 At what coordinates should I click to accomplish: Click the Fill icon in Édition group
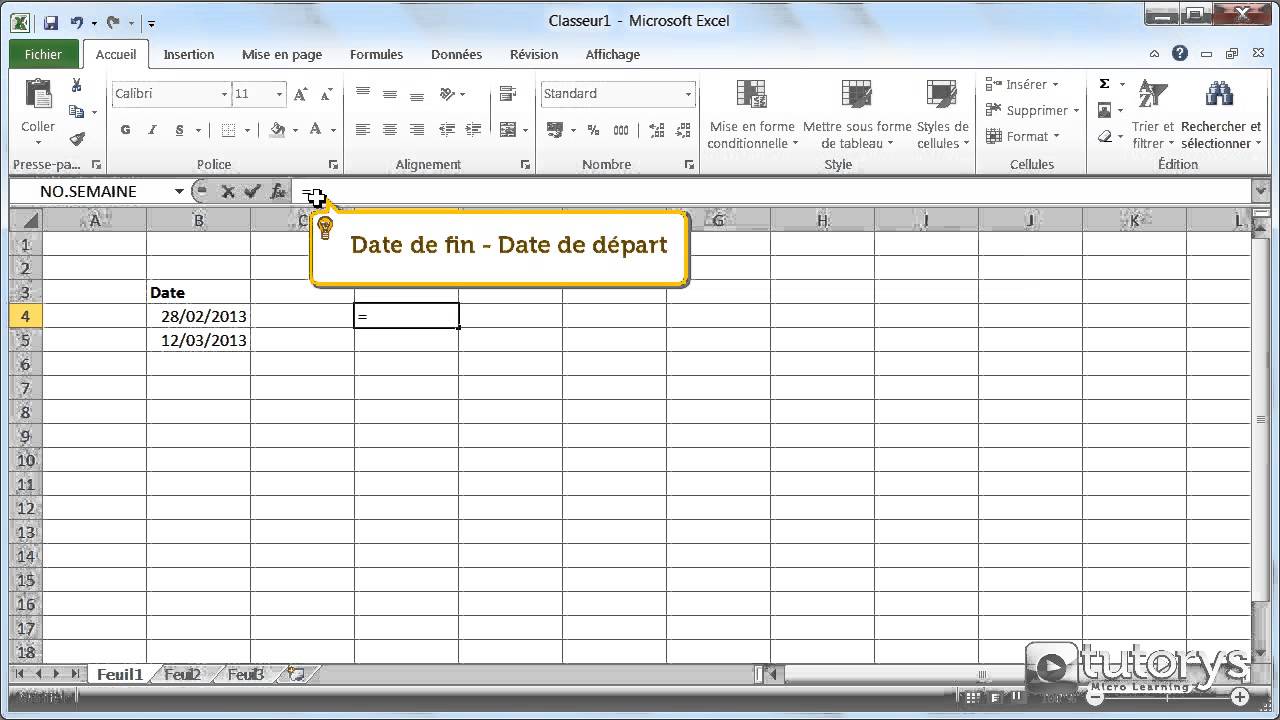coord(1105,111)
